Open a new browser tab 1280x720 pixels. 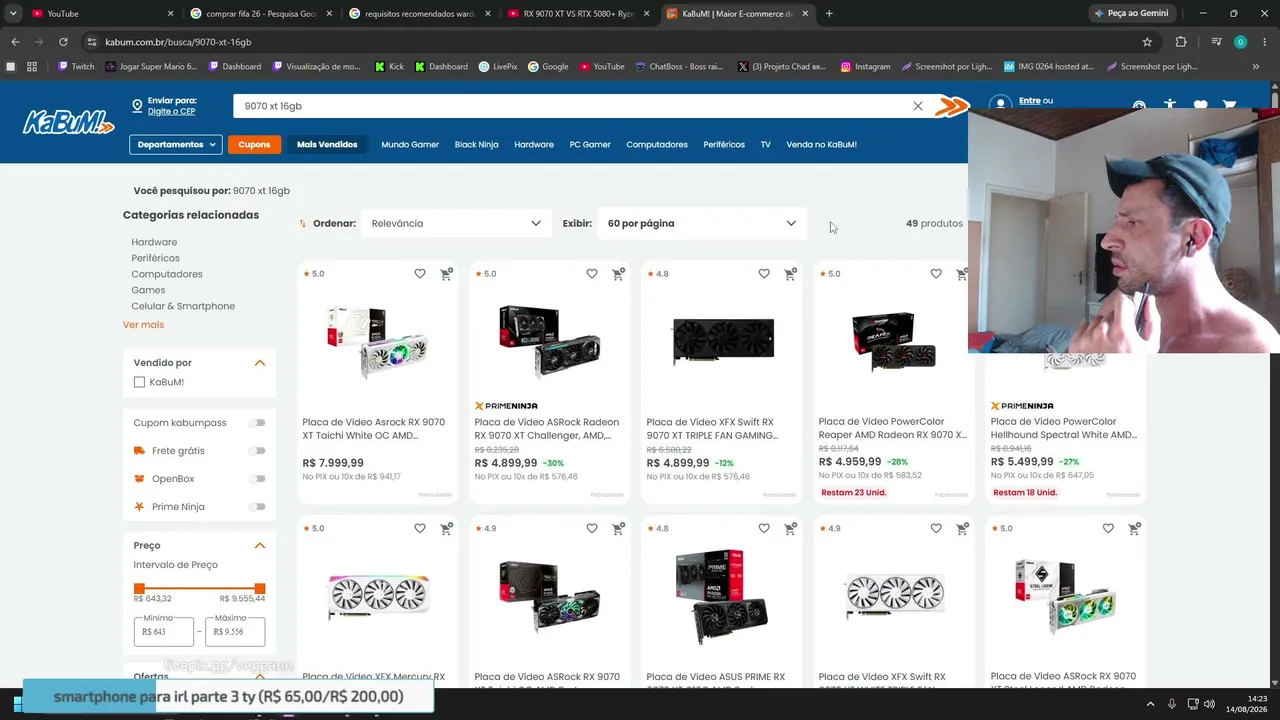(829, 14)
